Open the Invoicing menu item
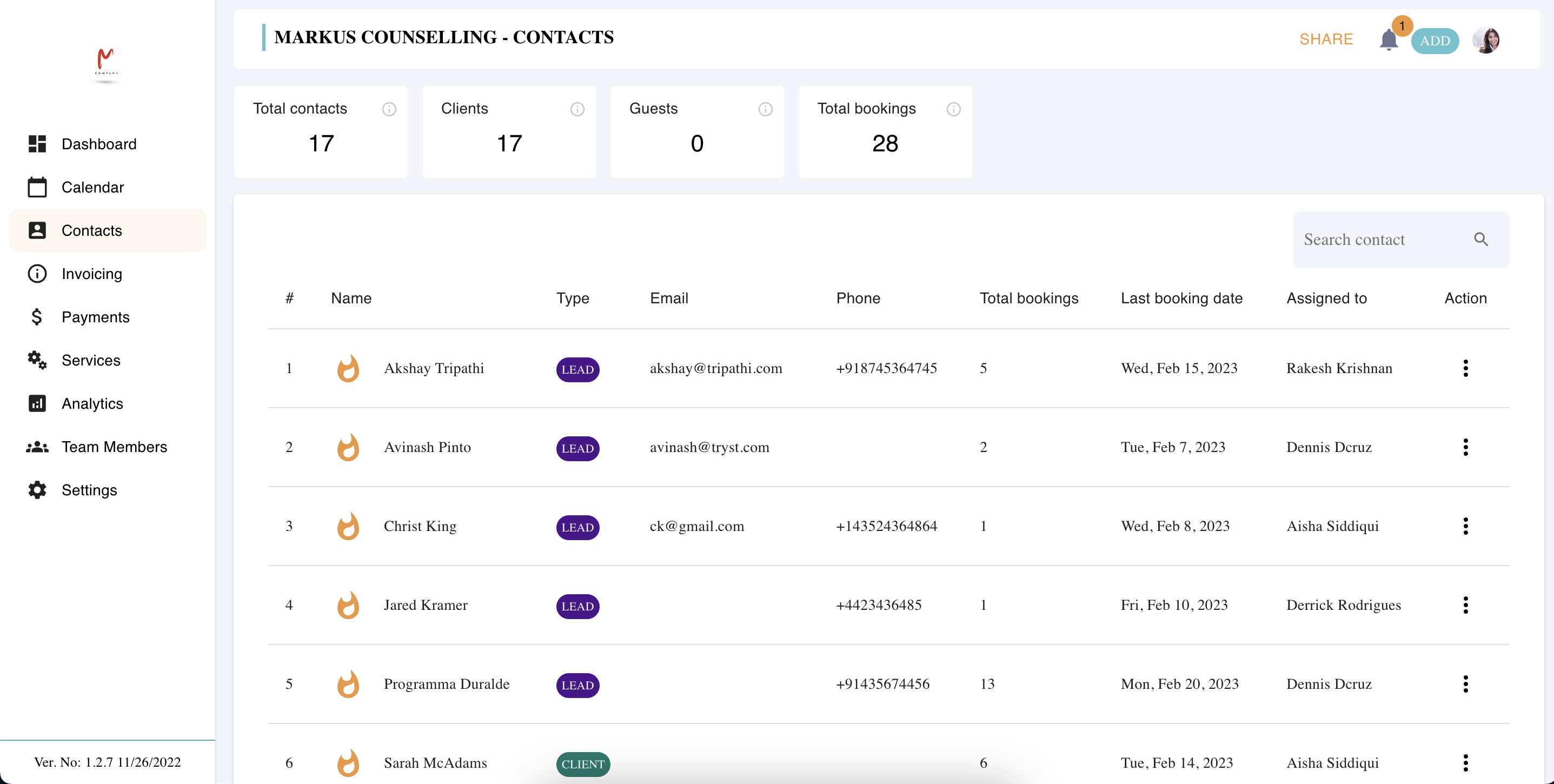1554x784 pixels. tap(91, 272)
